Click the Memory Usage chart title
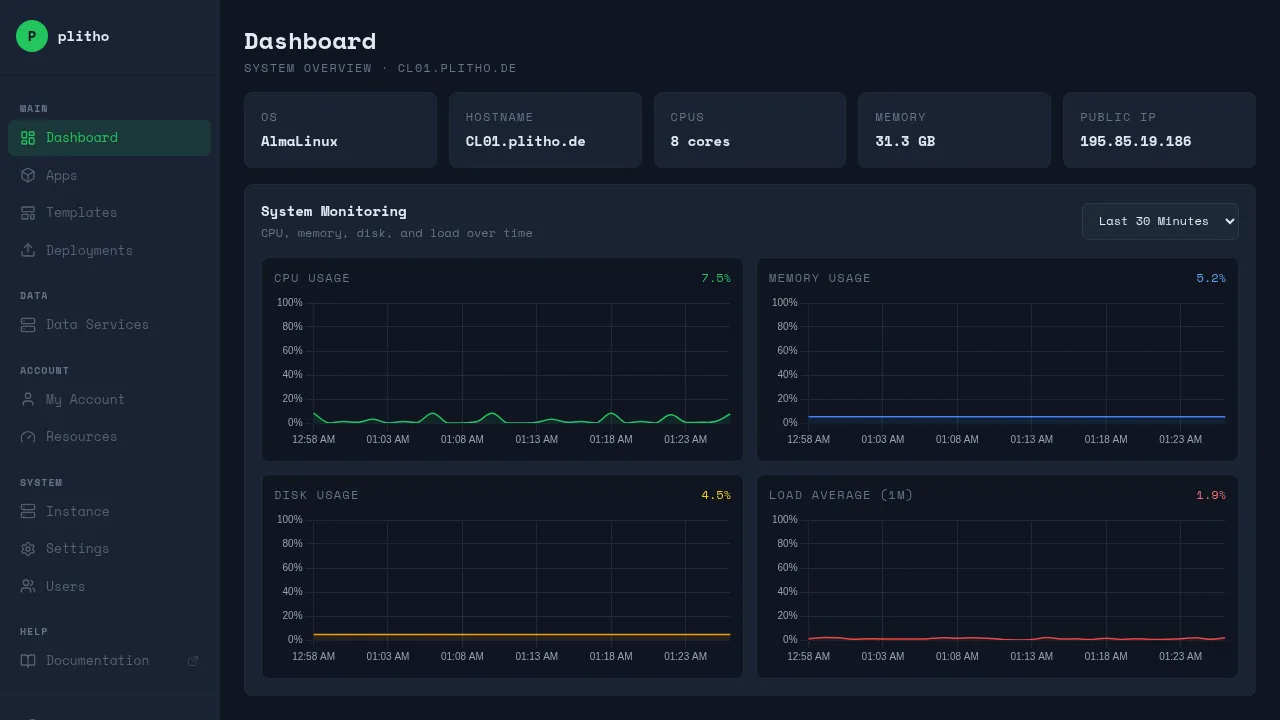Image resolution: width=1280 pixels, height=720 pixels. coord(820,278)
